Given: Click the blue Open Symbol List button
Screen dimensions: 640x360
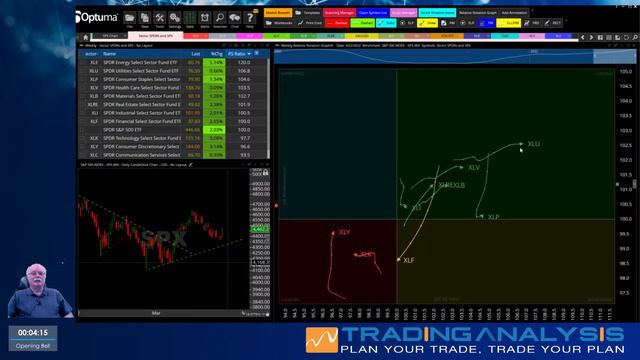Looking at the screenshot, I should (373, 13).
